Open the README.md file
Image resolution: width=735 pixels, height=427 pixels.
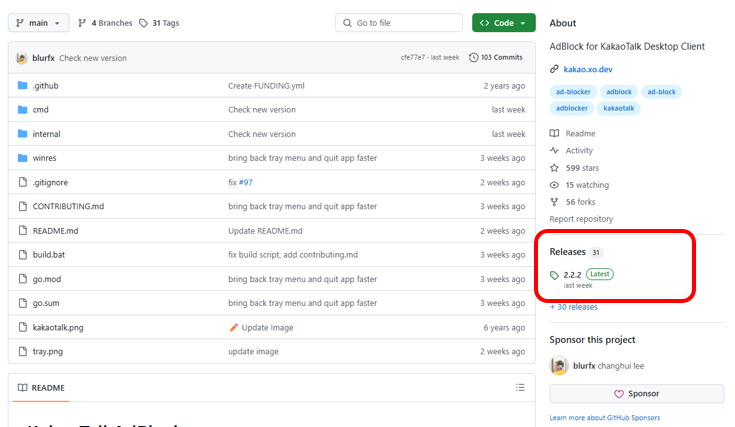pos(55,231)
